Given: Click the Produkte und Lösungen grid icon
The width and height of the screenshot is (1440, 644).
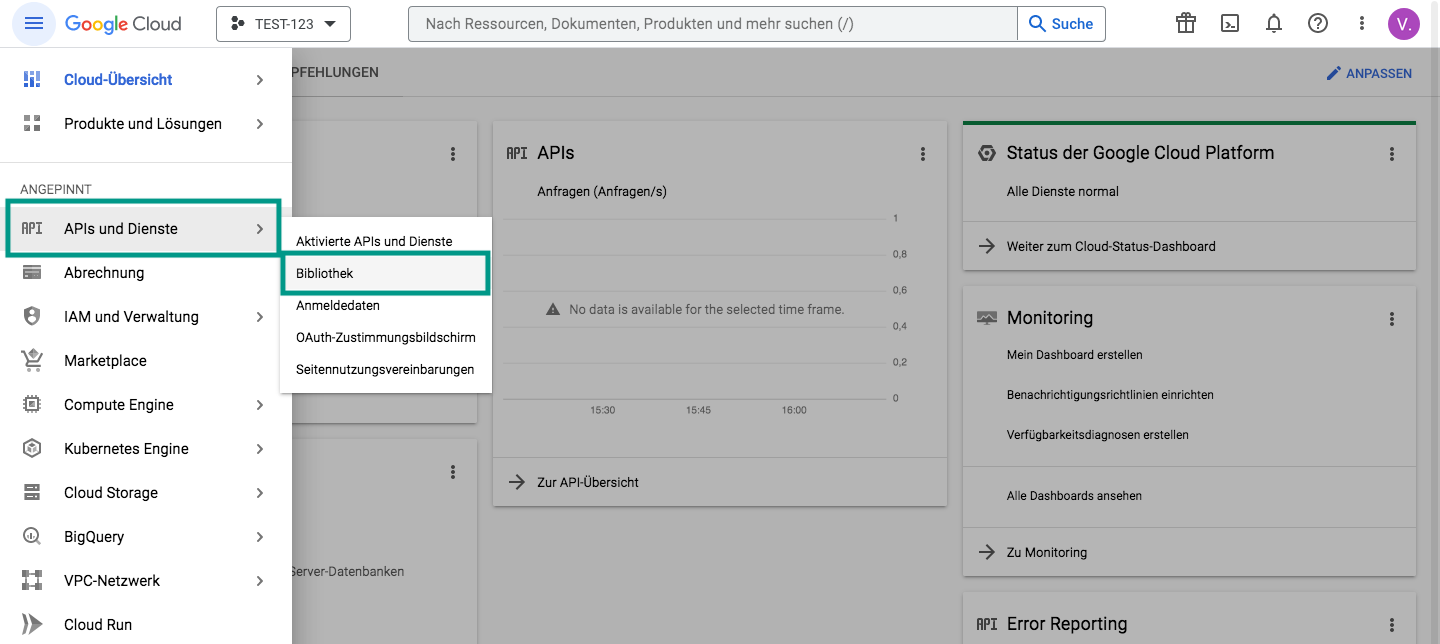Looking at the screenshot, I should (x=32, y=124).
